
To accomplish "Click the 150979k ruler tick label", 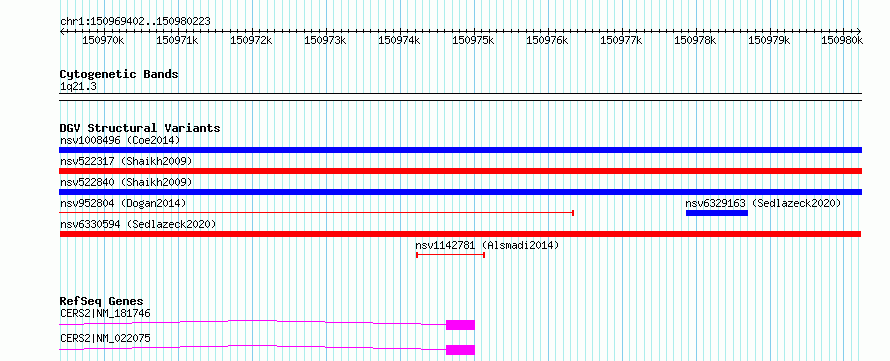I will (769, 40).
